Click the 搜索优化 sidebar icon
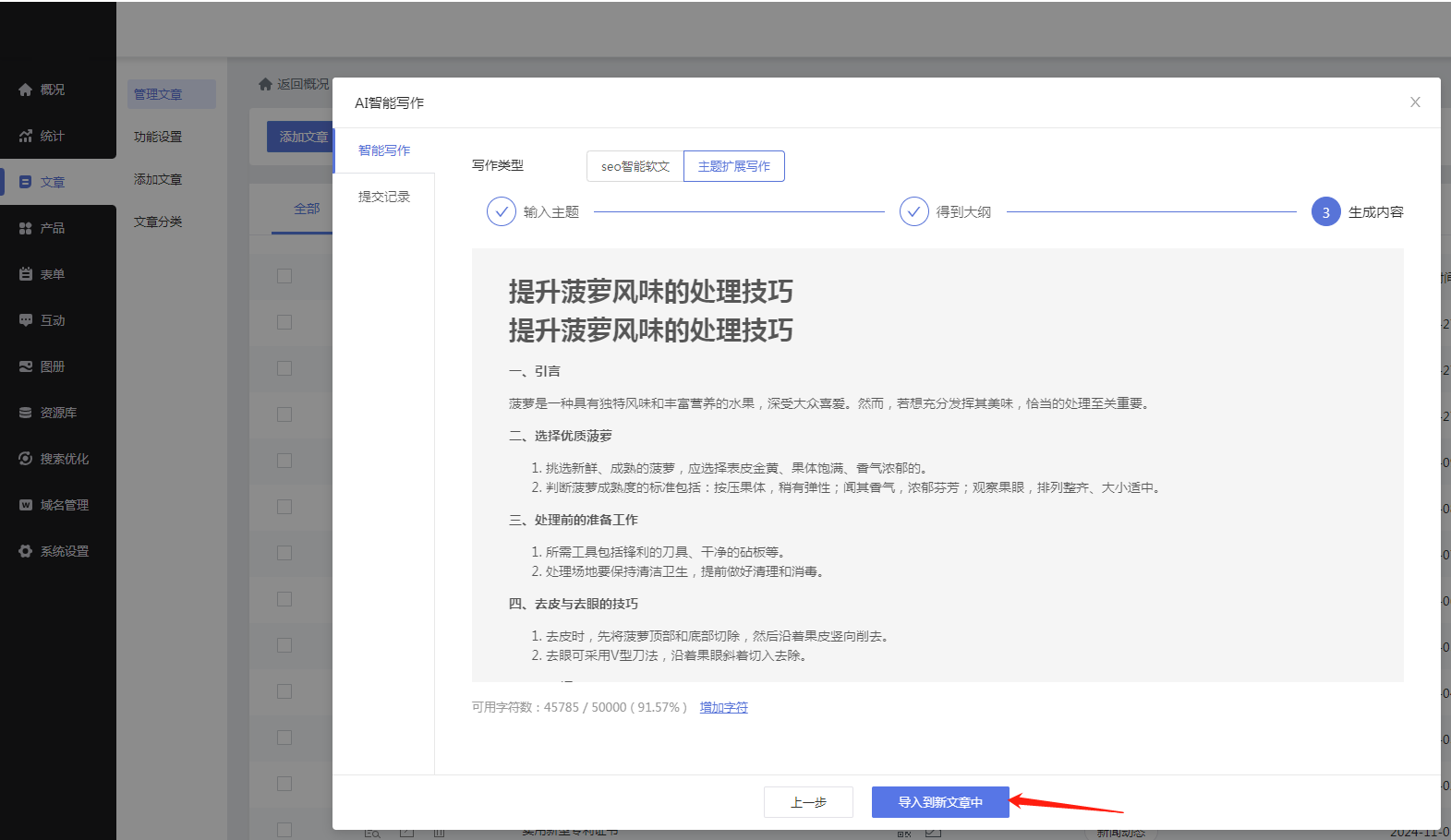Viewport: 1451px width, 840px height. point(25,459)
